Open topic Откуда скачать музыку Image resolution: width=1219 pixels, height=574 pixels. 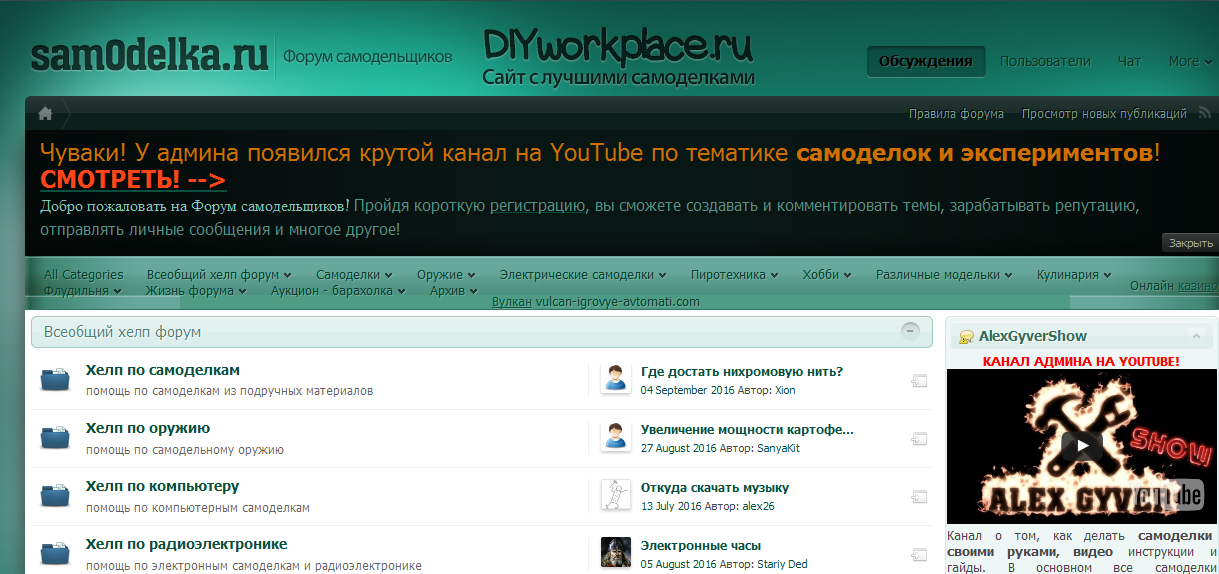(715, 488)
